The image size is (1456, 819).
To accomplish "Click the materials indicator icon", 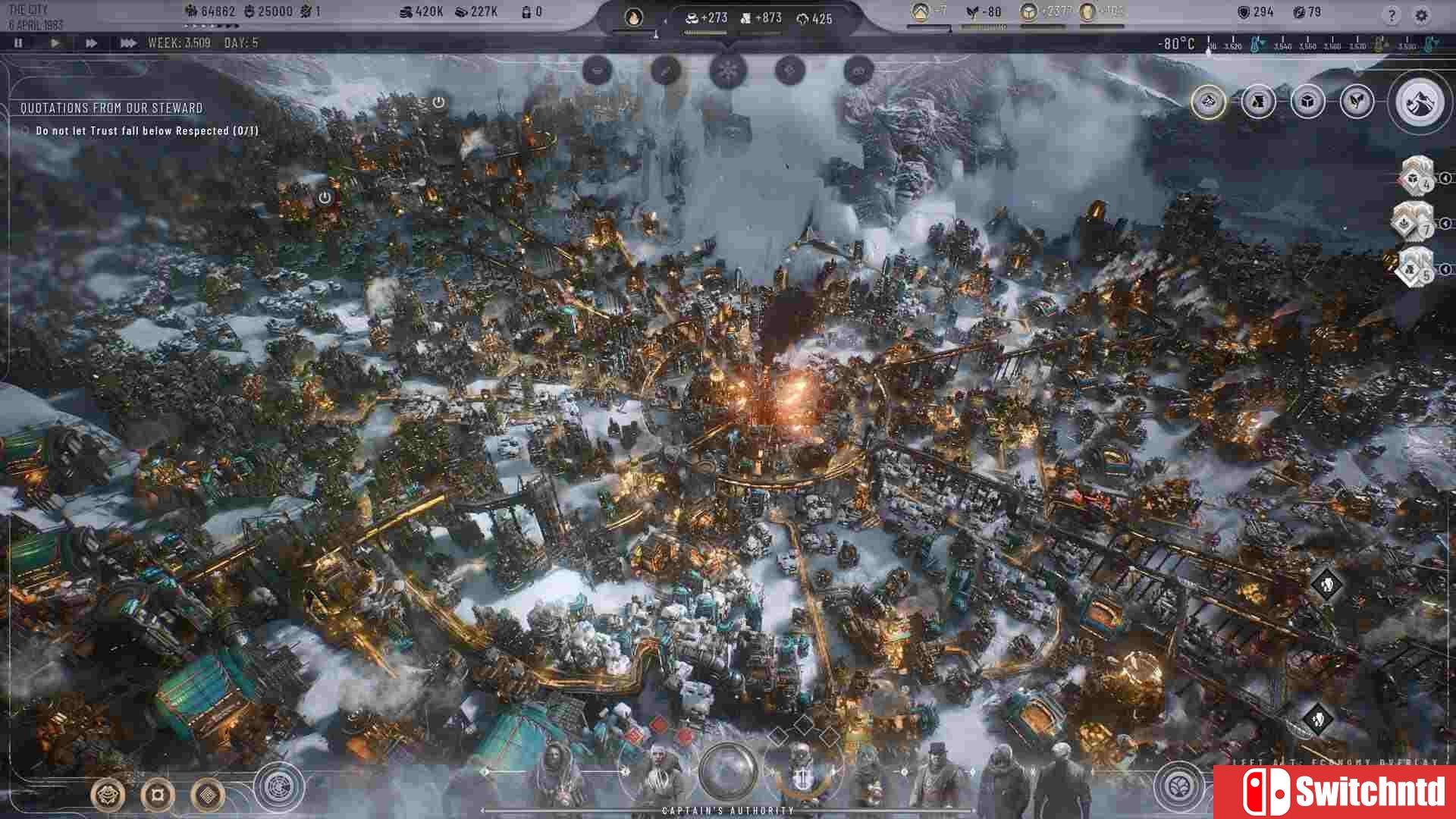I will [x=1029, y=12].
